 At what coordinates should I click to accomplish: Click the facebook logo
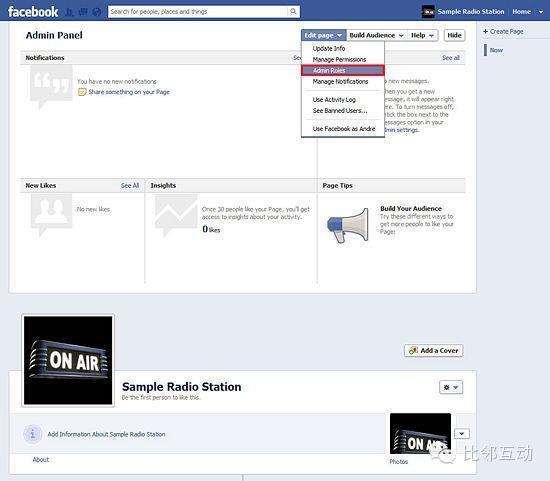(33, 12)
